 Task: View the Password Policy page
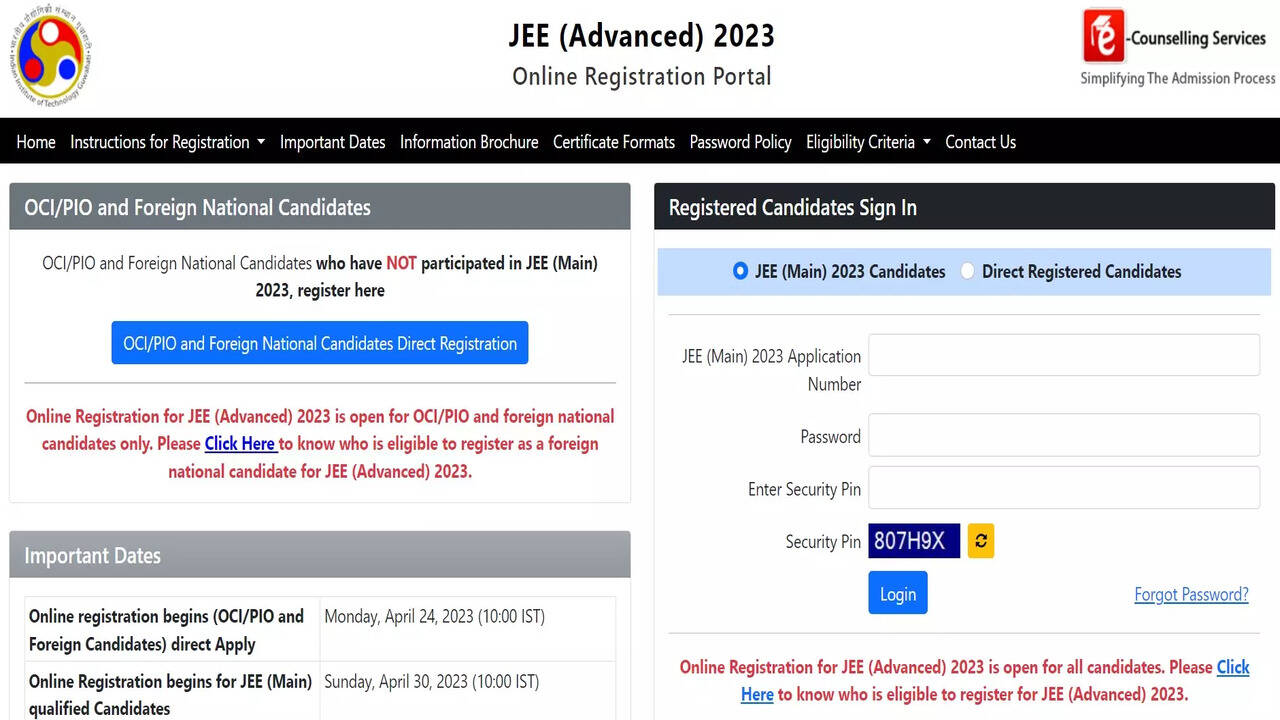(740, 142)
